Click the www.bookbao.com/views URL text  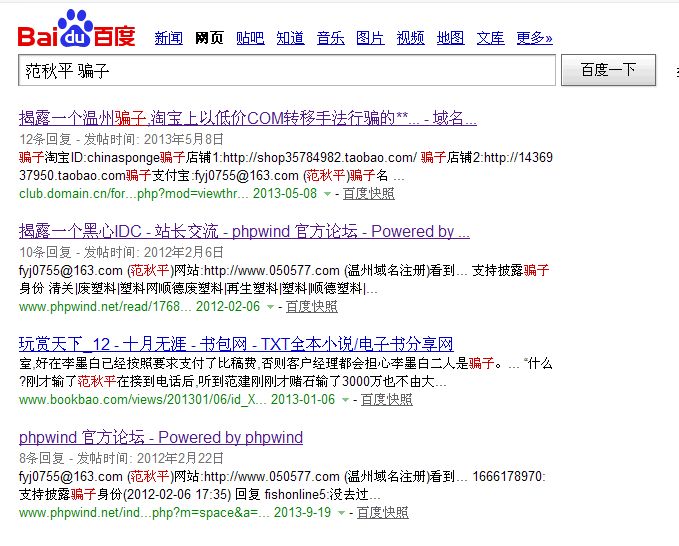pos(143,399)
